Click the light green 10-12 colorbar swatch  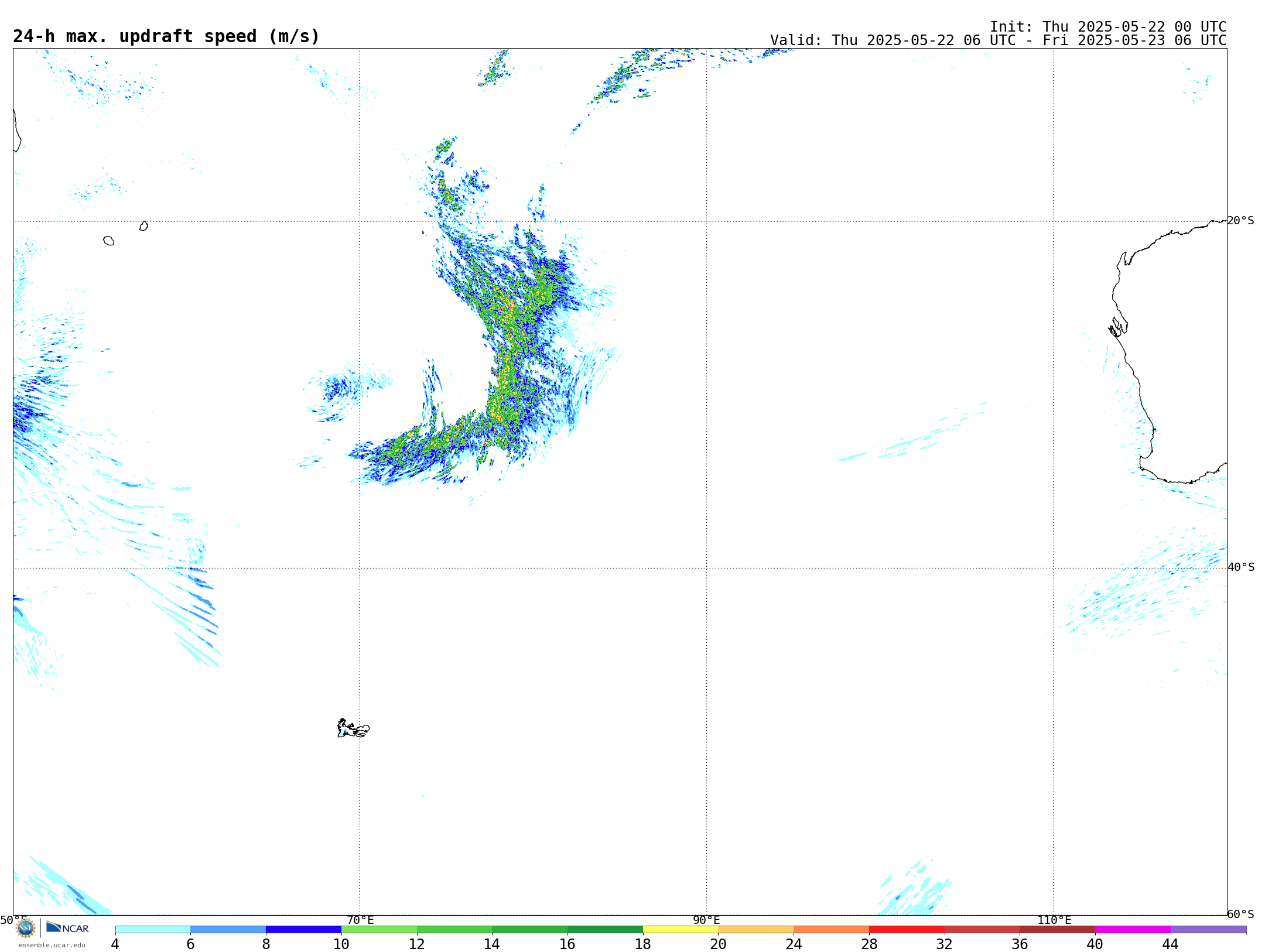click(x=379, y=929)
